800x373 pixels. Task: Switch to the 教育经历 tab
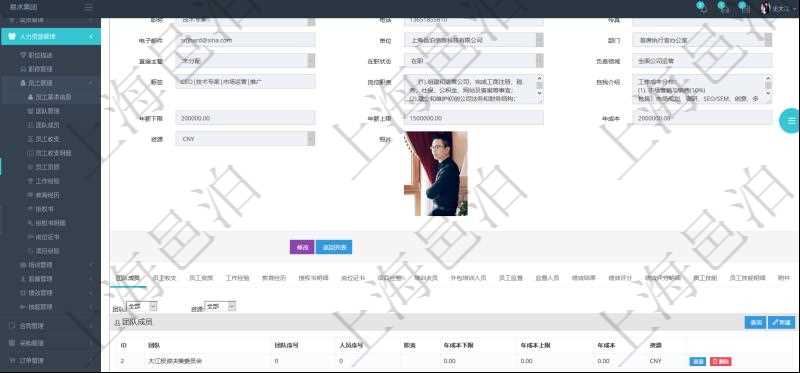tap(274, 278)
